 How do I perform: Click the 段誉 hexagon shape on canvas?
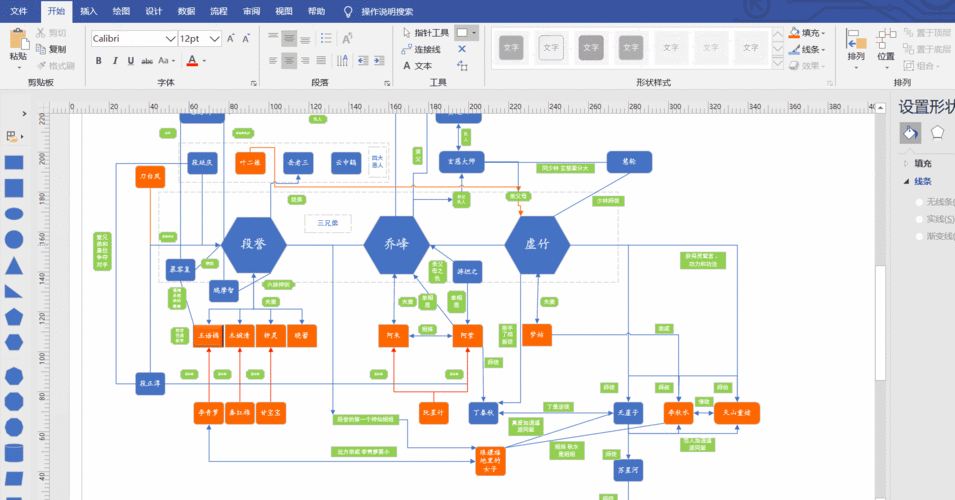coord(254,243)
